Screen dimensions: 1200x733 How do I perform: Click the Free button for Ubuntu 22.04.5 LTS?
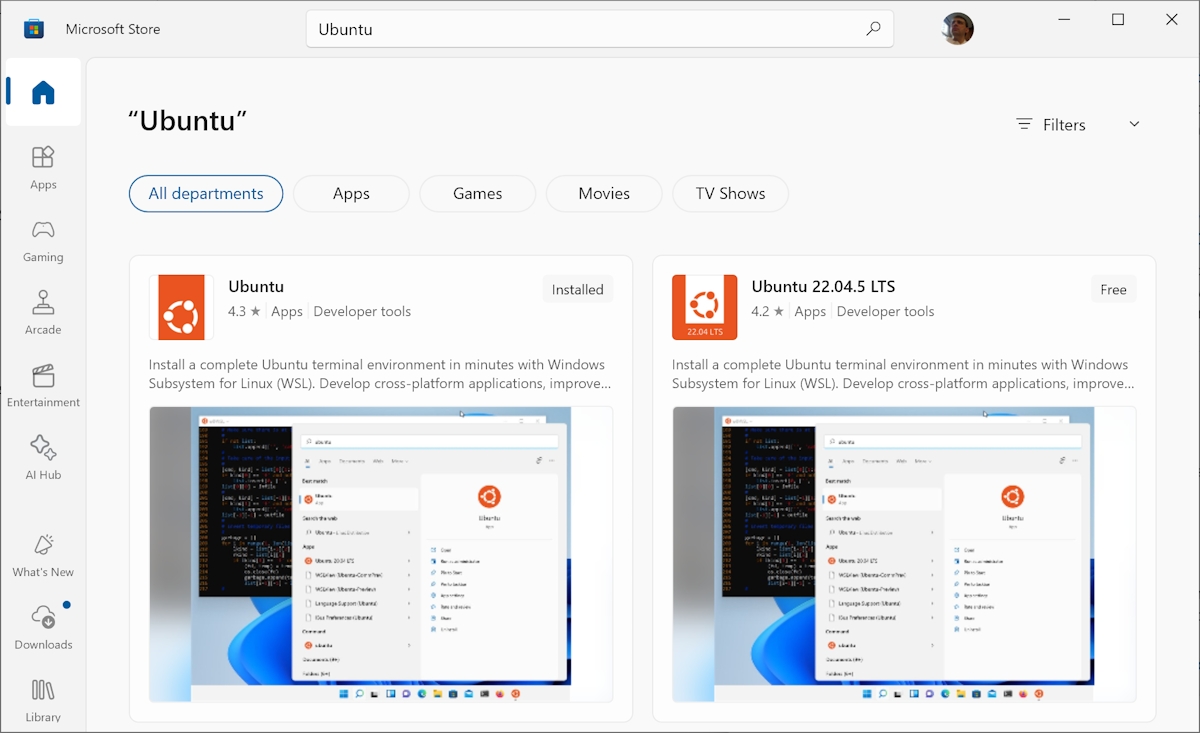click(x=1113, y=290)
